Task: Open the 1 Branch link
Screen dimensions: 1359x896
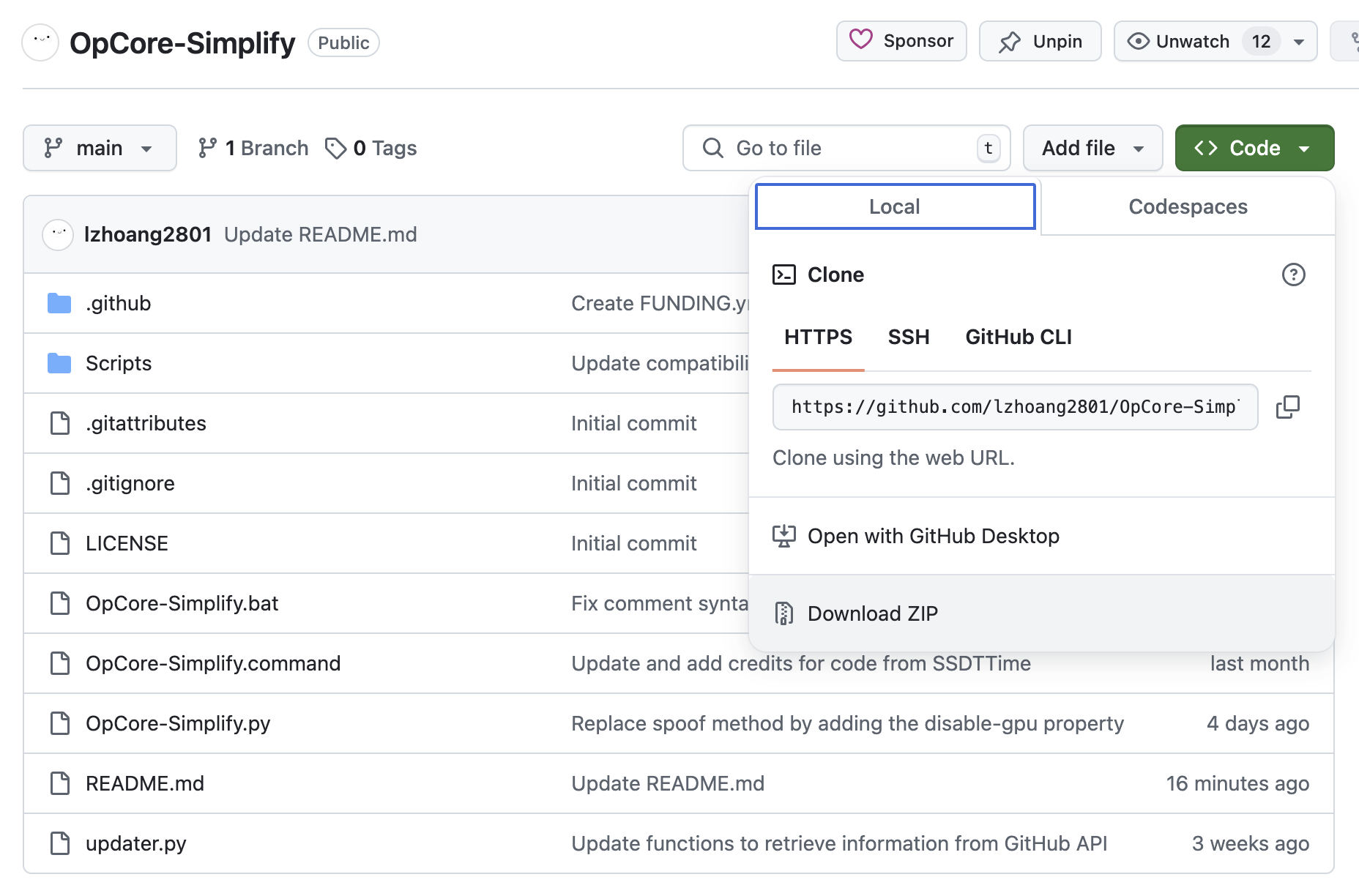Action: (253, 148)
